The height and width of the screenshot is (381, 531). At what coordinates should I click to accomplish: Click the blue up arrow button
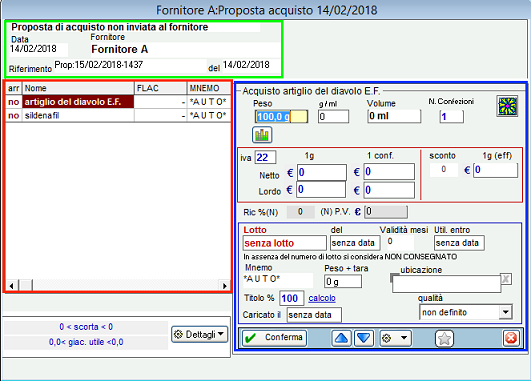pos(341,338)
